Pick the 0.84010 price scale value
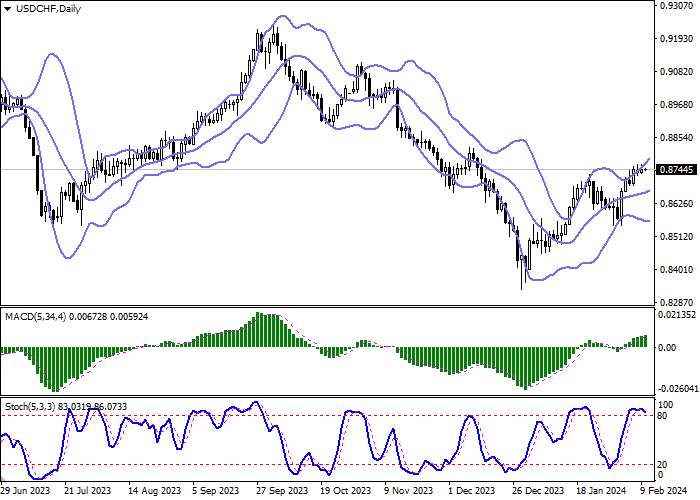 pos(677,269)
